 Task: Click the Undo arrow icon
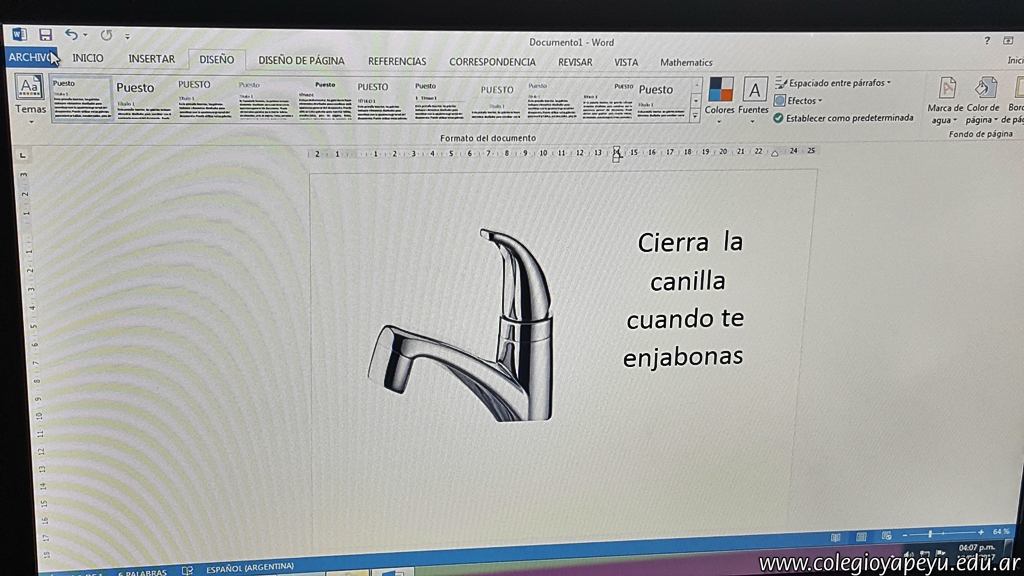tap(72, 35)
